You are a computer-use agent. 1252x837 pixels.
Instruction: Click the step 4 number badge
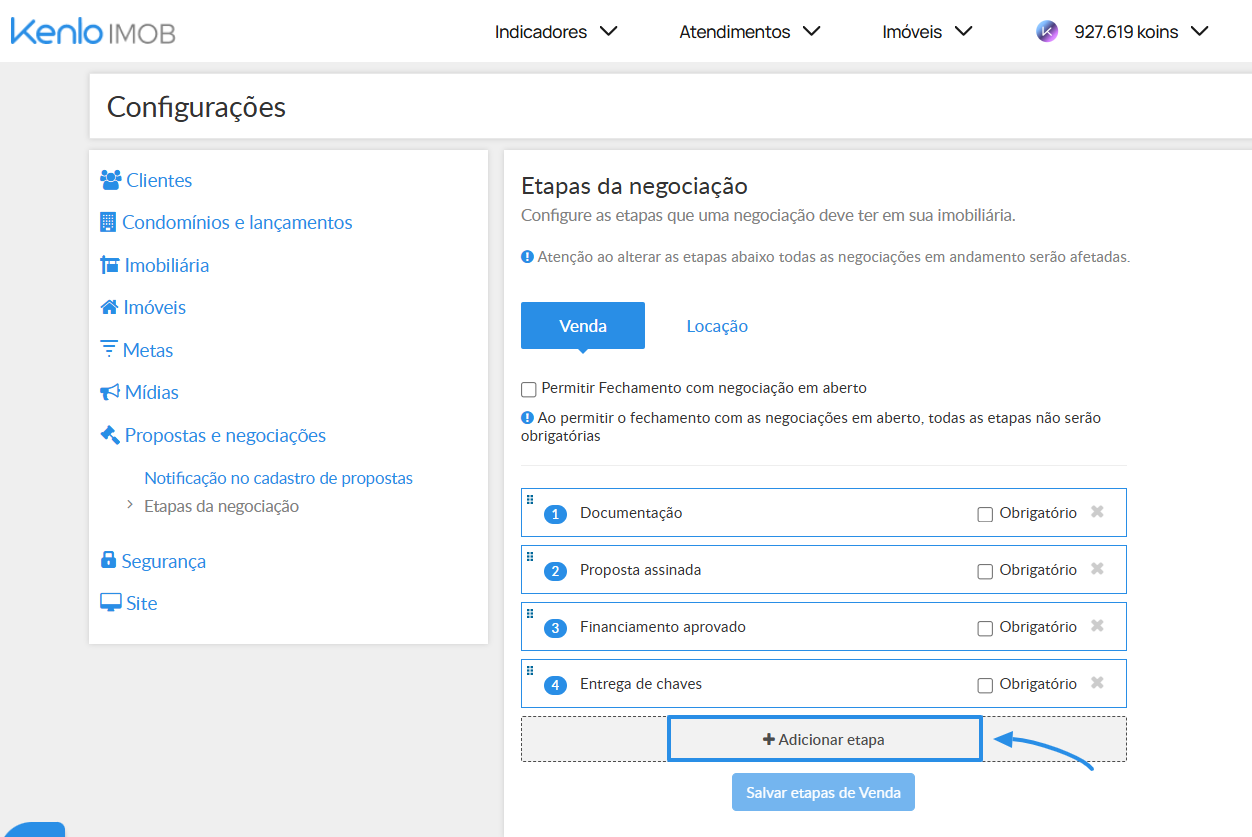(556, 685)
